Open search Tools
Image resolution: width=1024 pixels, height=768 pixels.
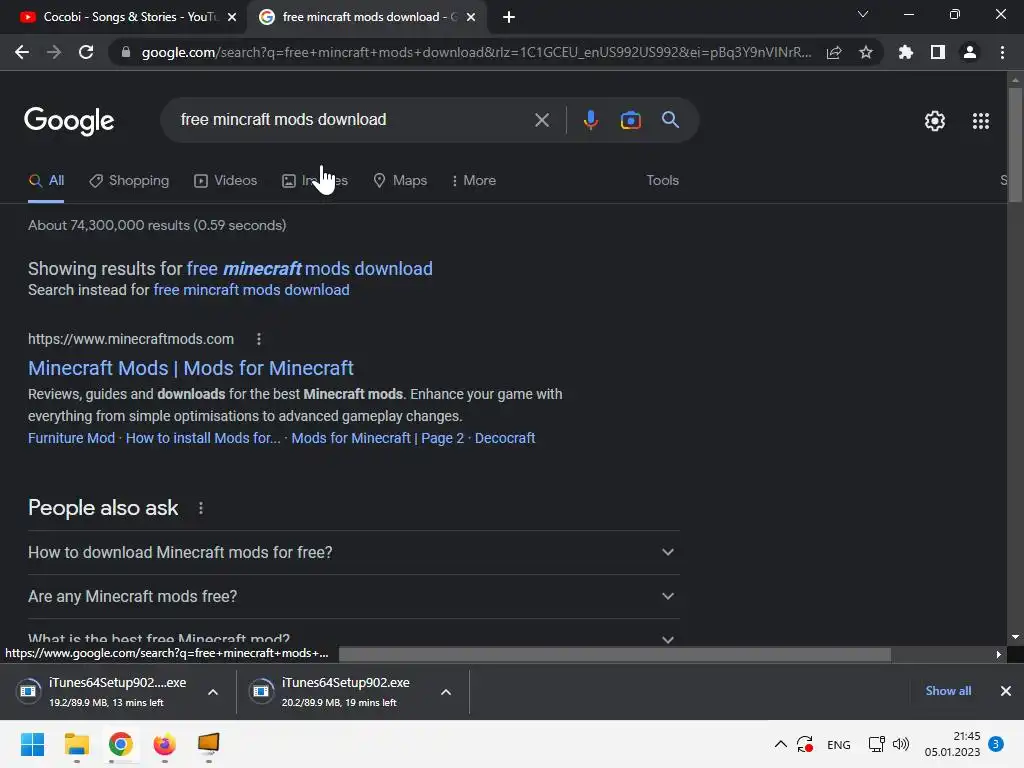(662, 180)
